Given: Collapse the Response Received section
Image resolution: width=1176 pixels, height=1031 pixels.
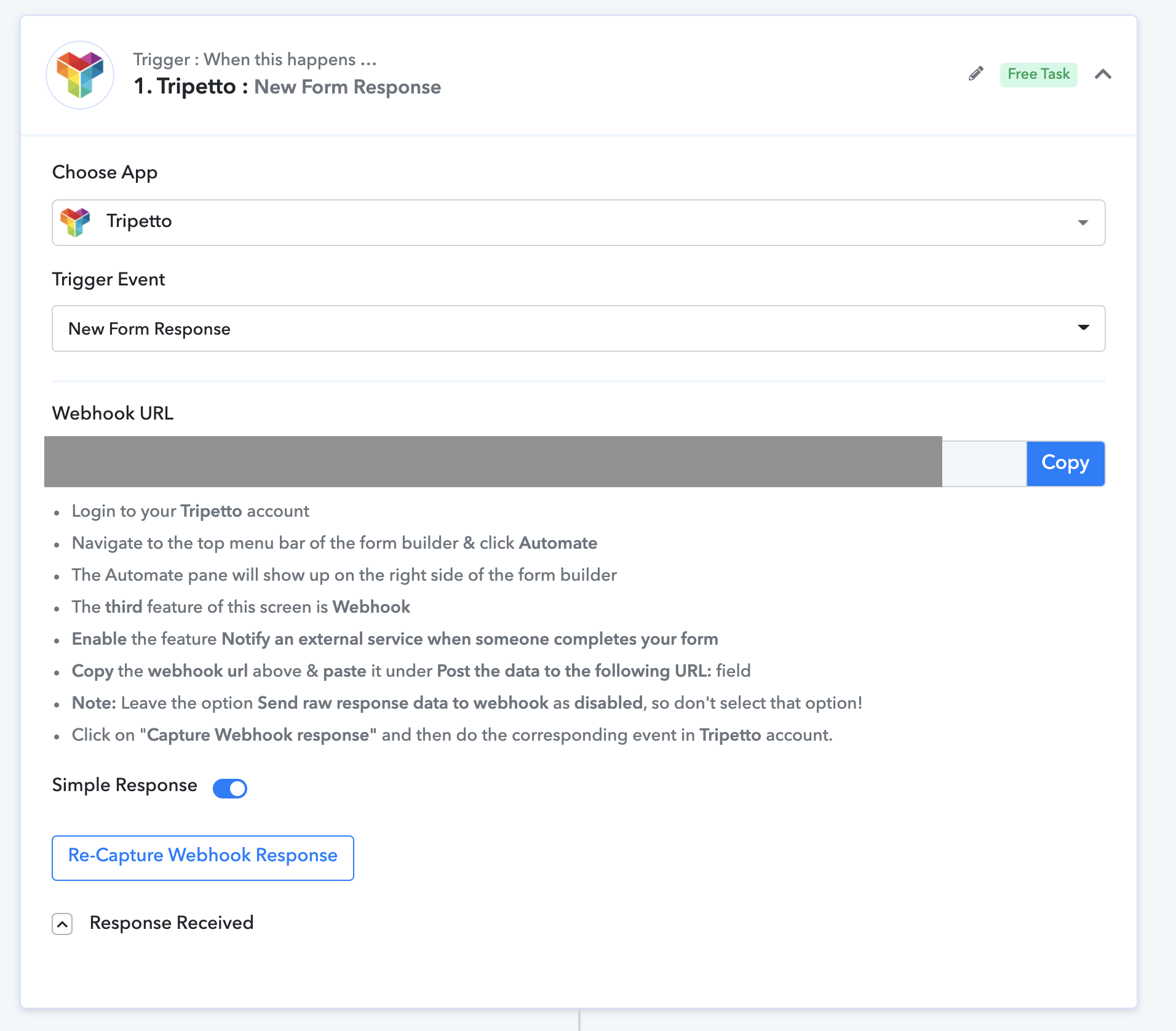Looking at the screenshot, I should coord(62,924).
